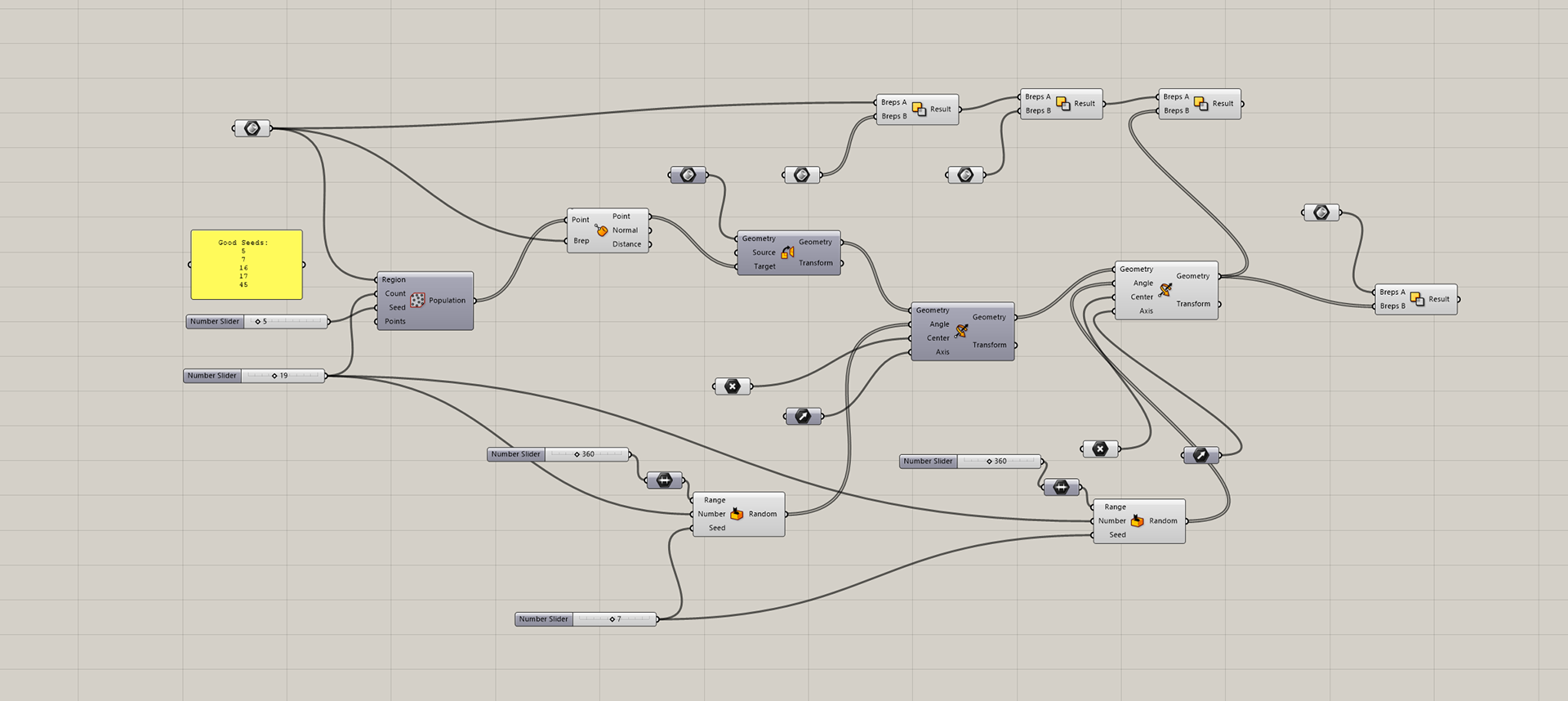The image size is (1568, 701).
Task: Select Domain parameter after the right 360 slider
Action: (1062, 488)
